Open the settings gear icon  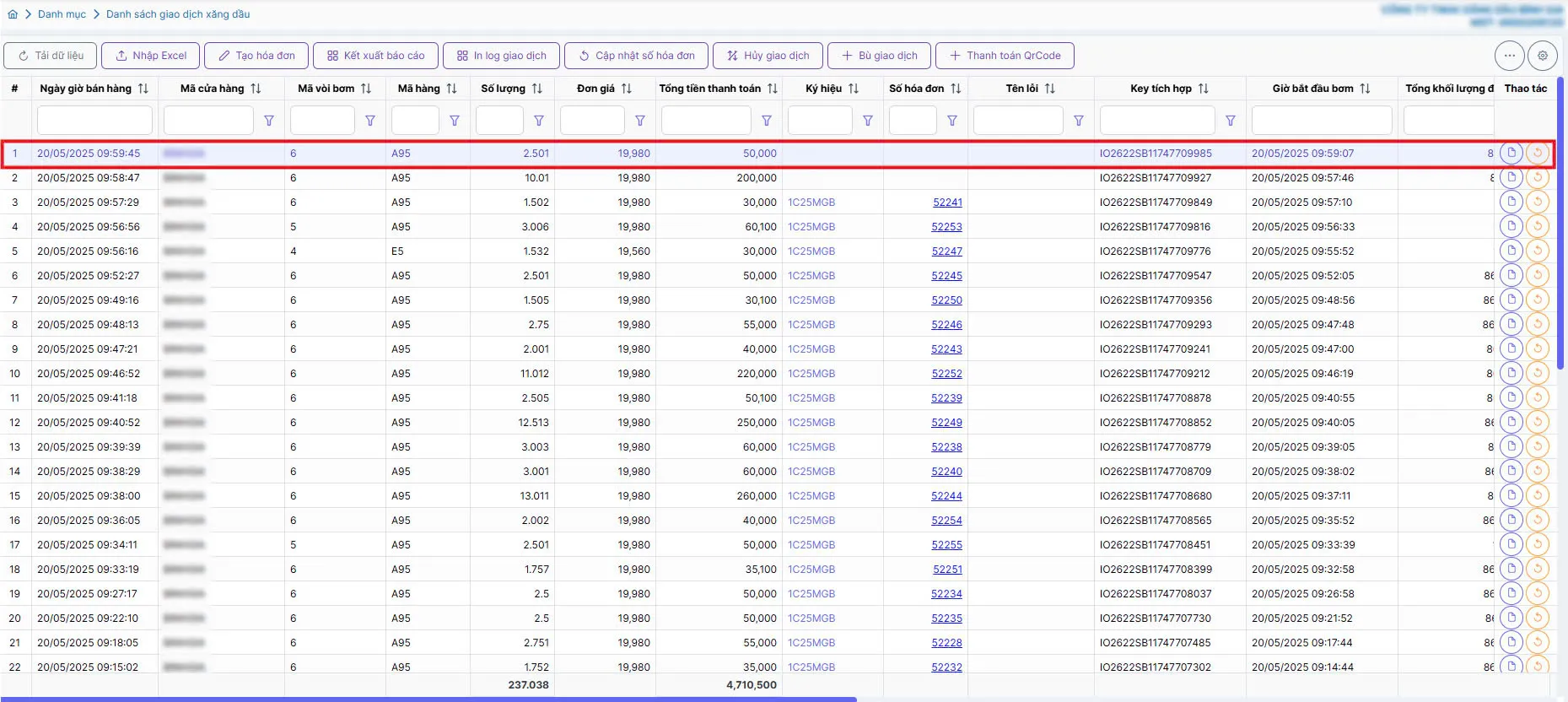click(1543, 56)
